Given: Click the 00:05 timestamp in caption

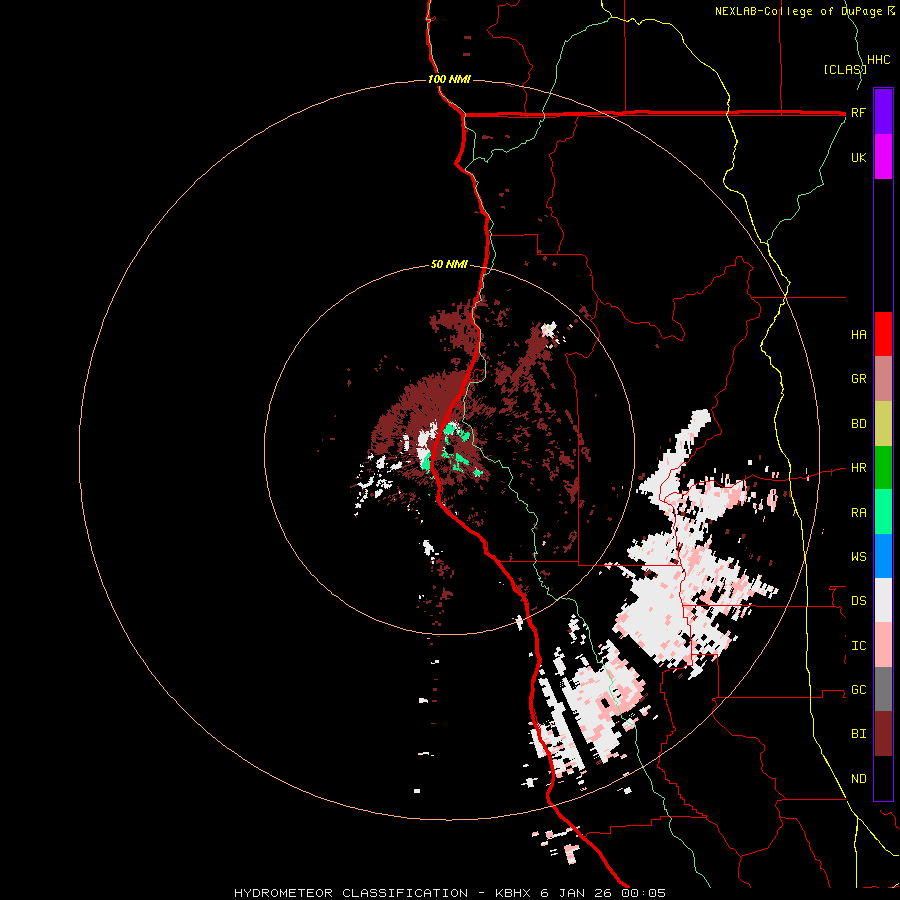Looking at the screenshot, I should click(643, 893).
